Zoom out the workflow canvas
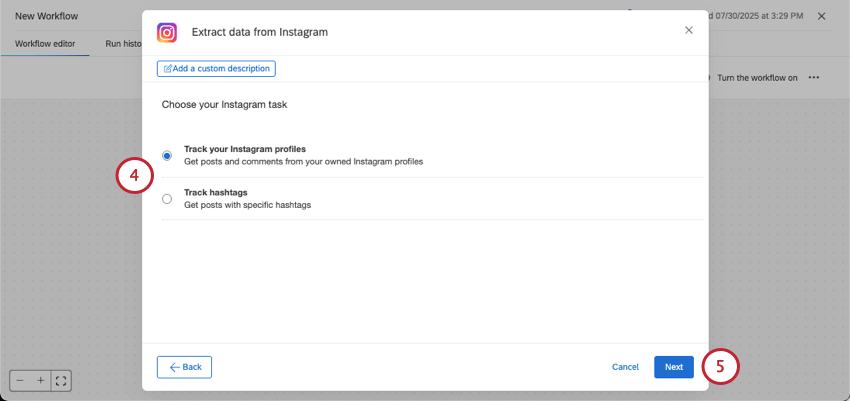Screen dimensions: 850x401 point(22,380)
